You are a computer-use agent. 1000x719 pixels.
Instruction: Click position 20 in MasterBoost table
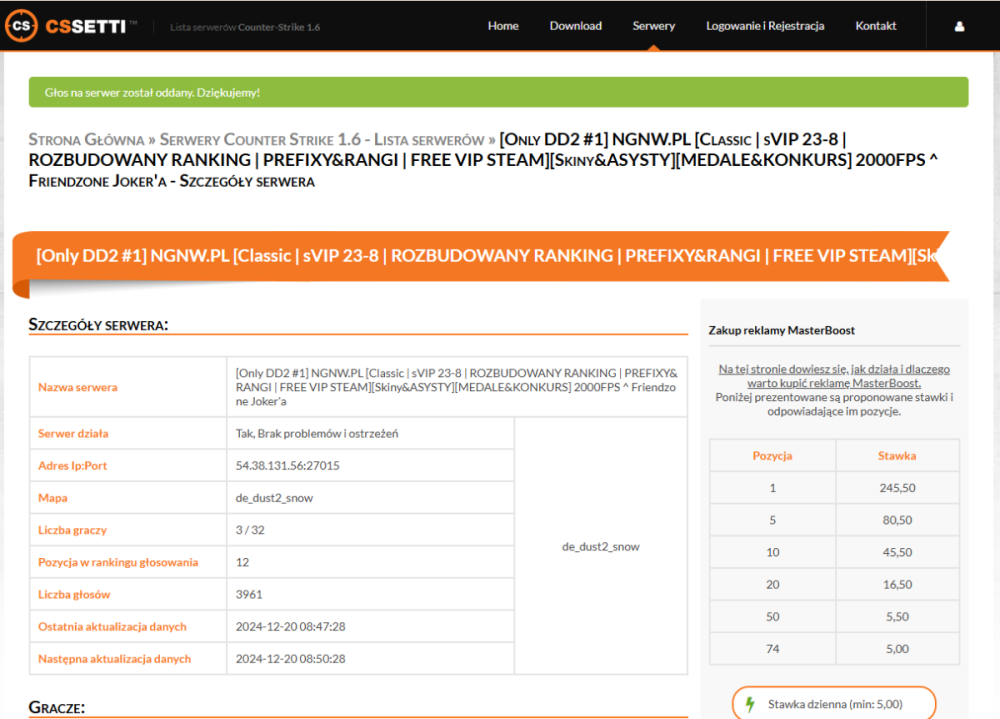pyautogui.click(x=772, y=584)
